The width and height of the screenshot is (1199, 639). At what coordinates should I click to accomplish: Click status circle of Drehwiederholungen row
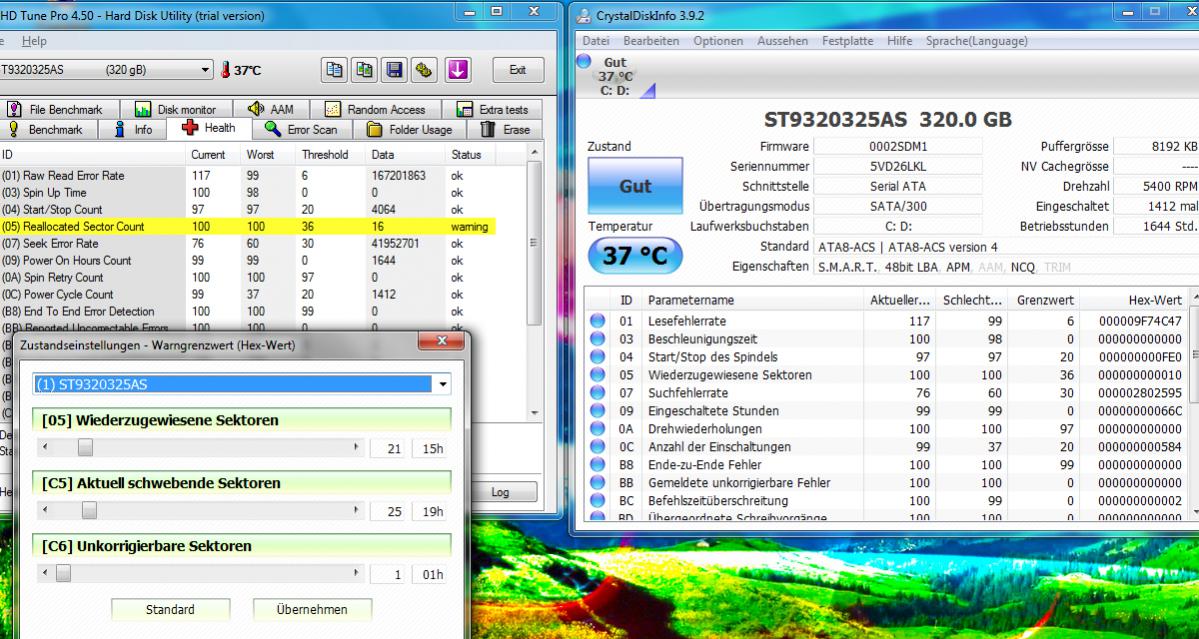point(597,429)
